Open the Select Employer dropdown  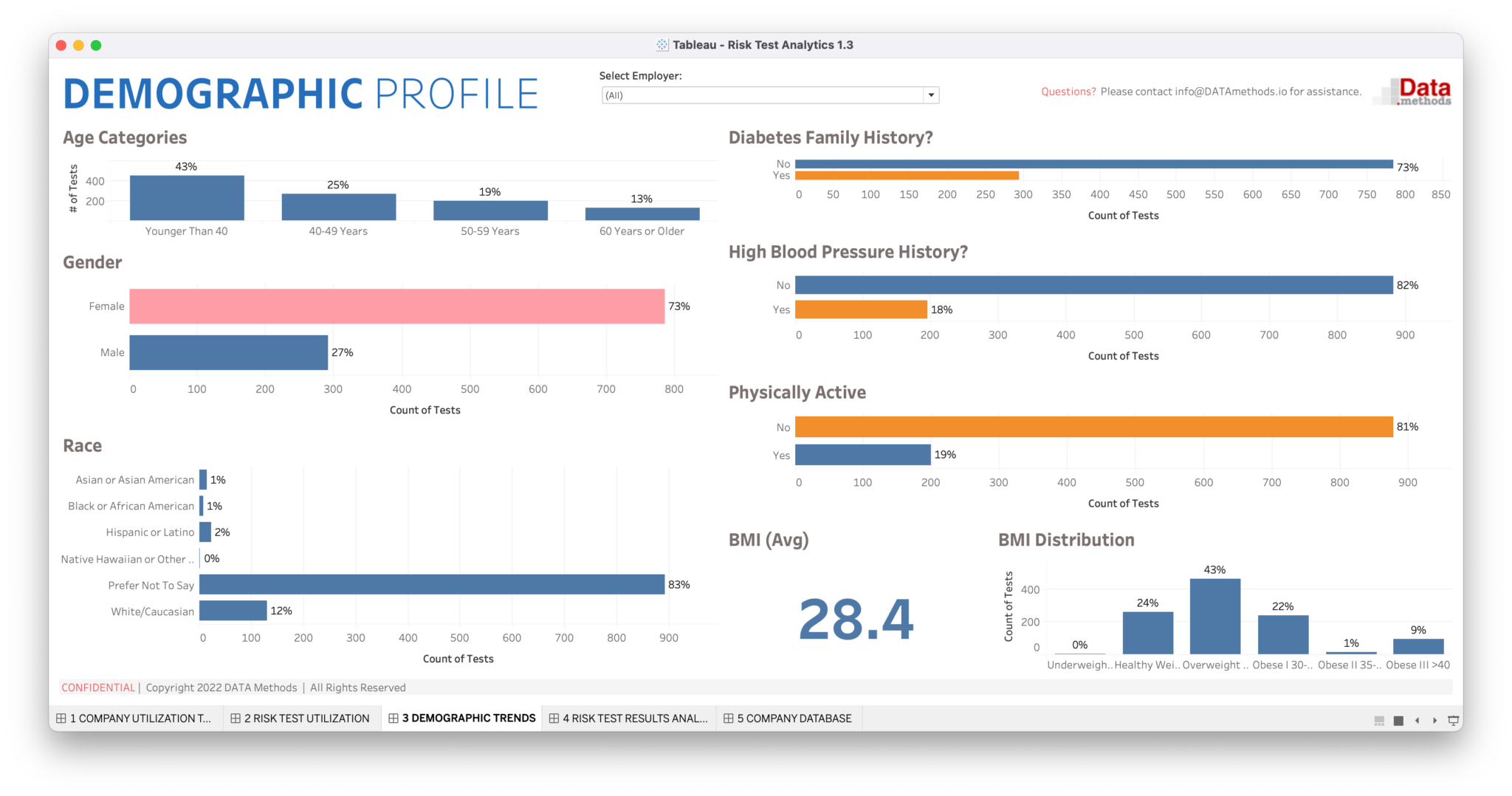point(932,95)
